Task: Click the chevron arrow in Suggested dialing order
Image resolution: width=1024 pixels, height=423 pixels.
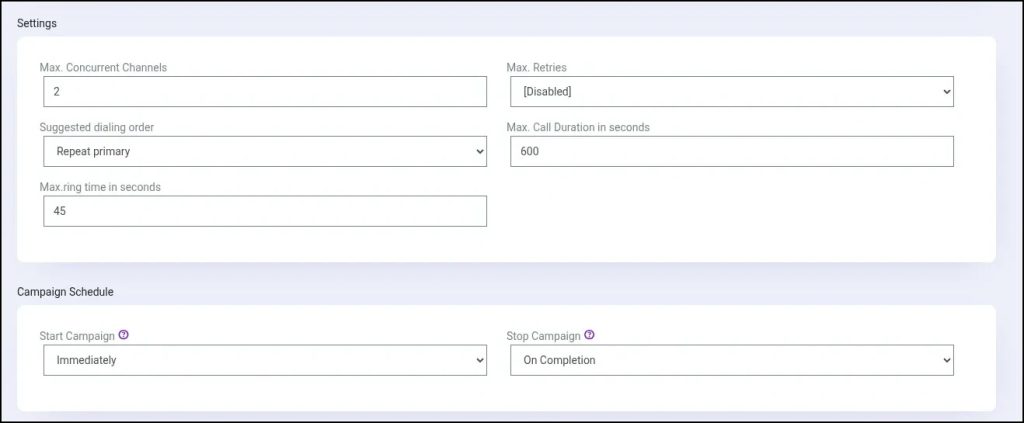Action: click(479, 152)
